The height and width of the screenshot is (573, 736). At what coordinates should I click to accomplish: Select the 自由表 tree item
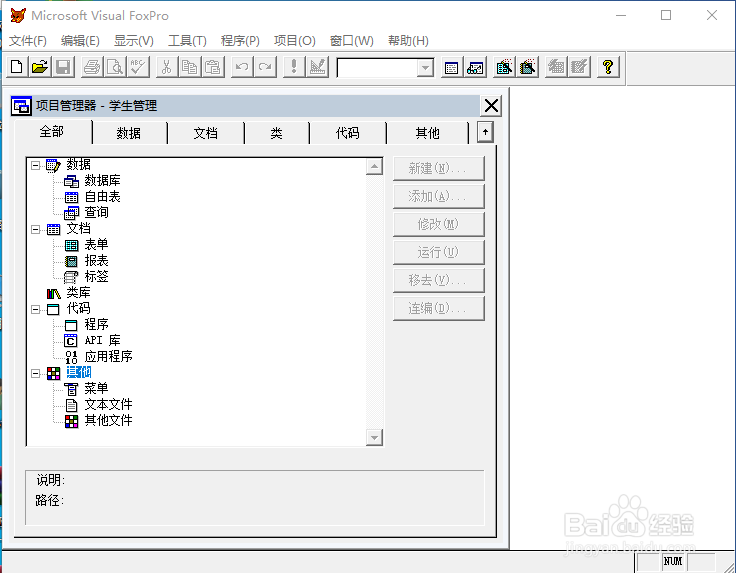click(x=102, y=197)
